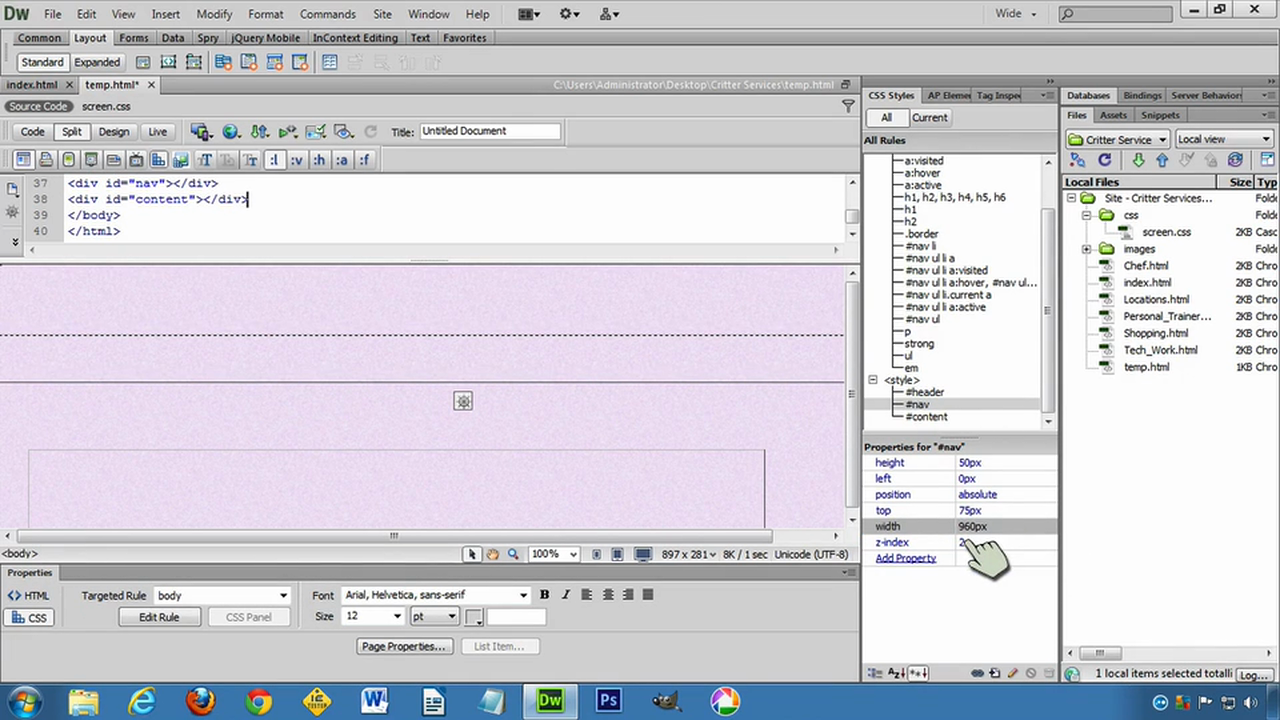Click the Preview in Browser globe icon
1280x720 pixels.
(230, 131)
